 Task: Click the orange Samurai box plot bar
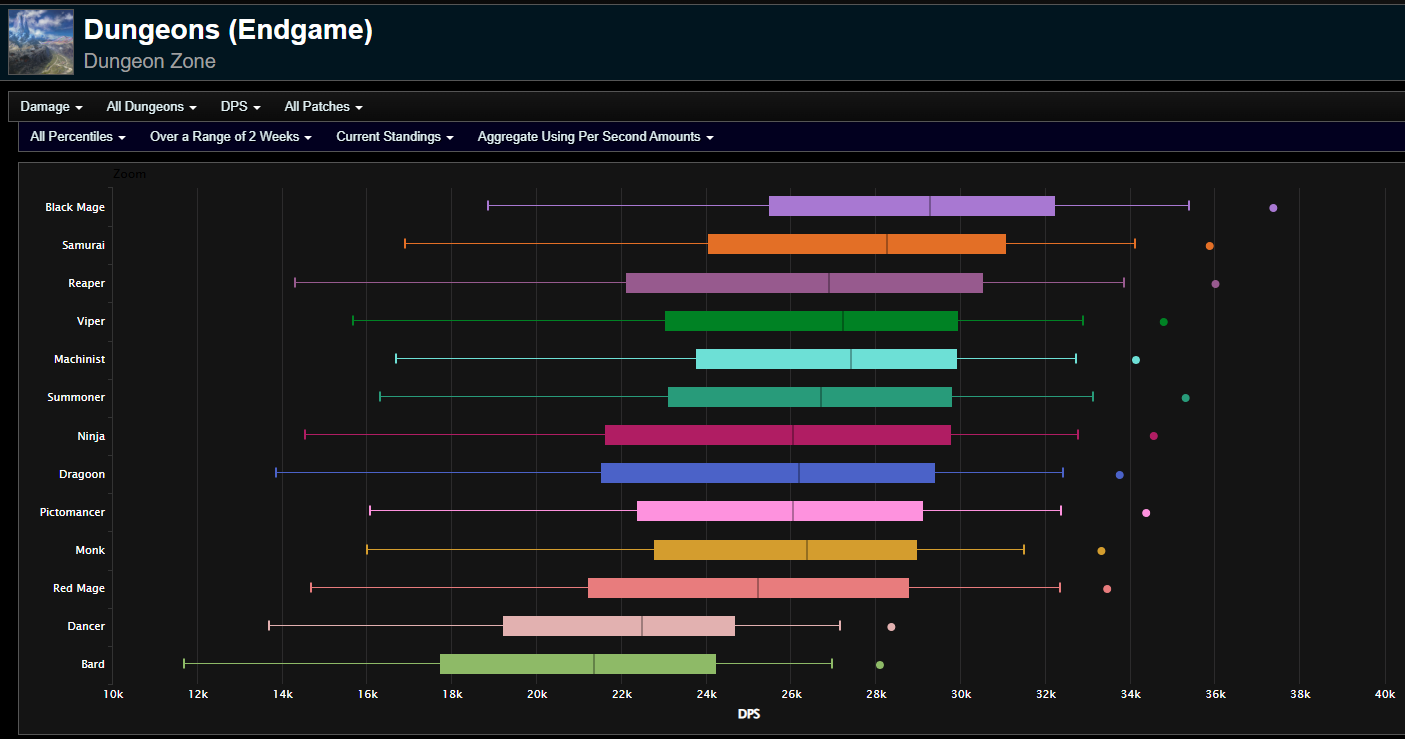[857, 244]
